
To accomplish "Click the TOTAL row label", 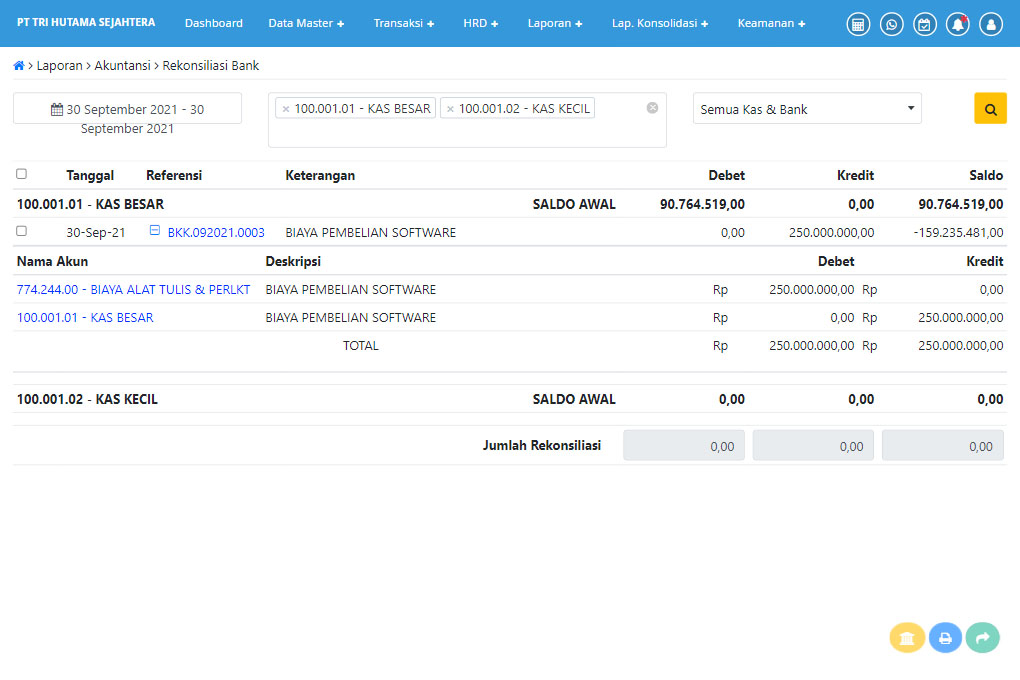I will point(360,346).
